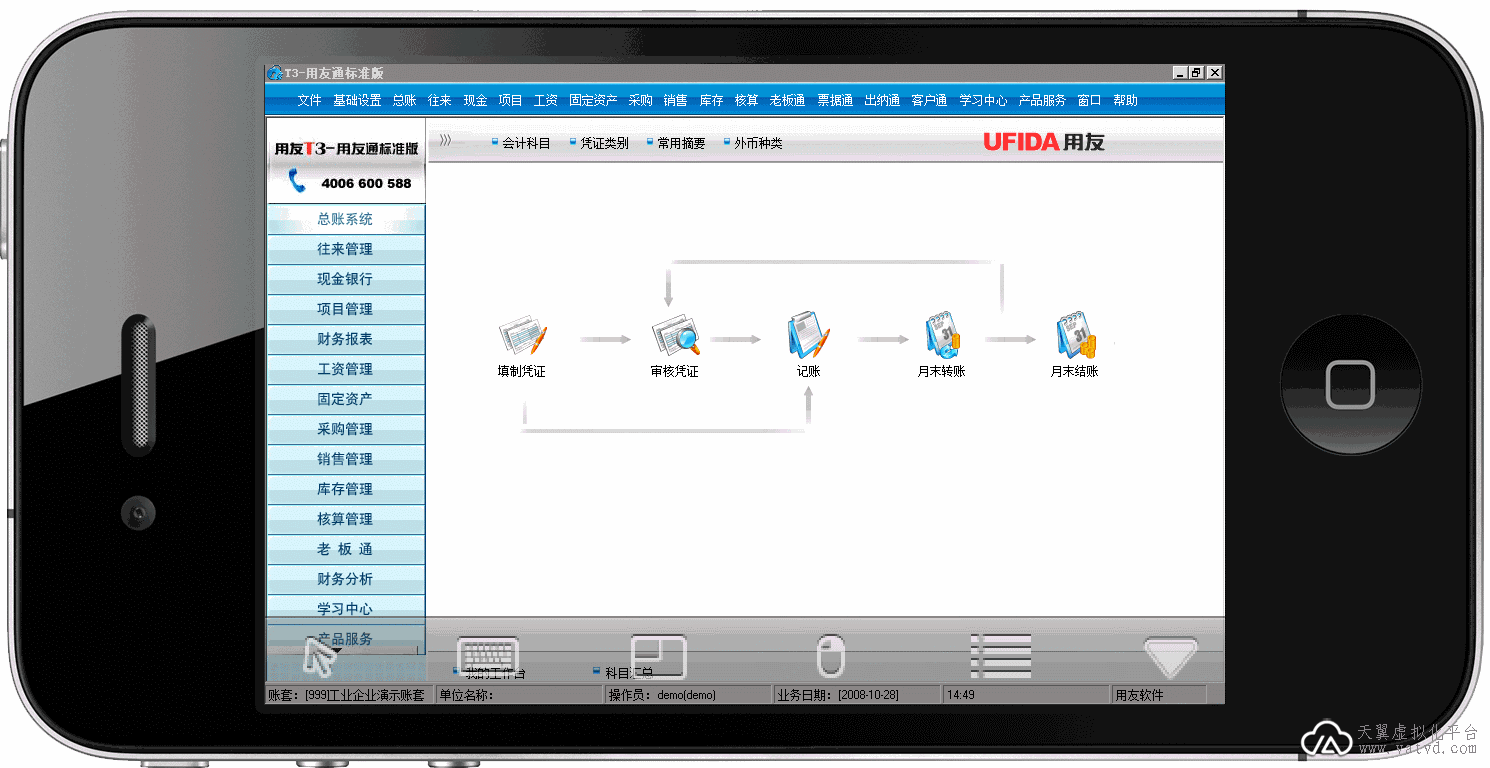Select 现金银行 in the sidebar
The image size is (1490, 768).
click(345, 279)
